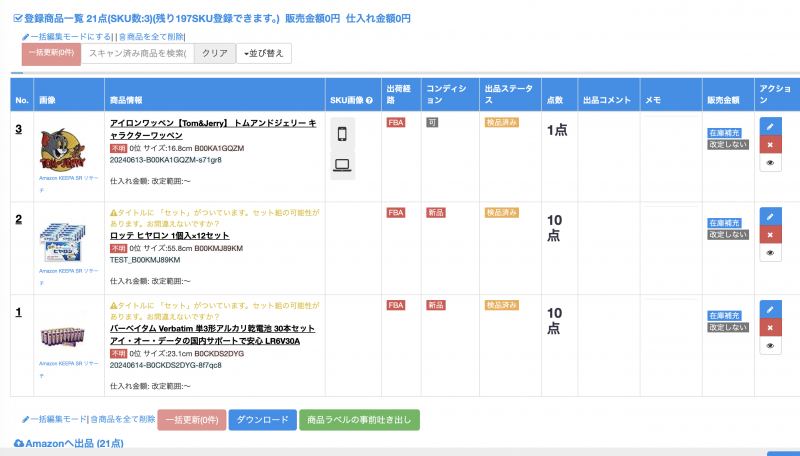The width and height of the screenshot is (800, 456).
Task: Click the eye icon for Verbatim battery row
Action: 770,346
